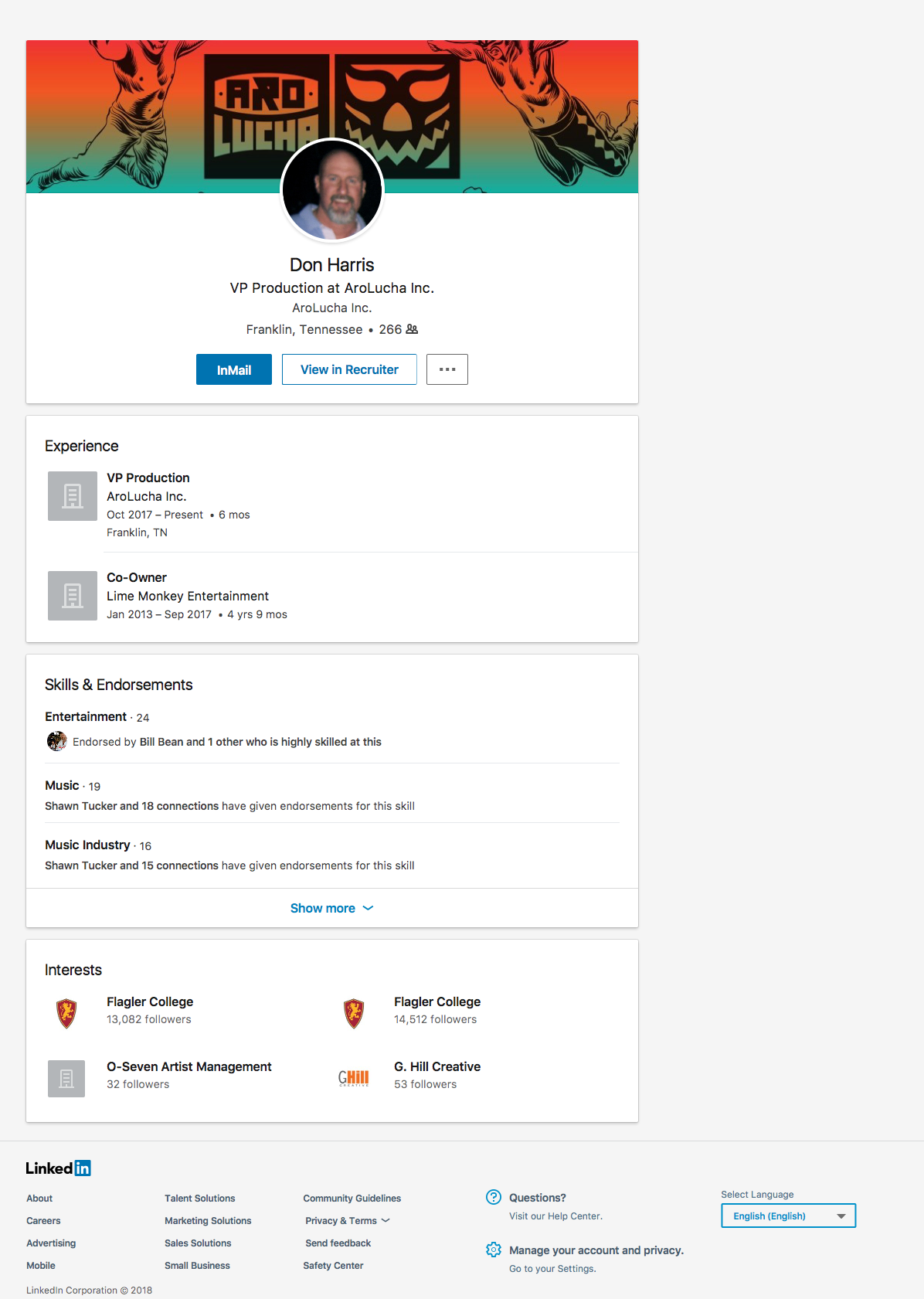
Task: Open the Select Language dropdown
Action: (788, 1216)
